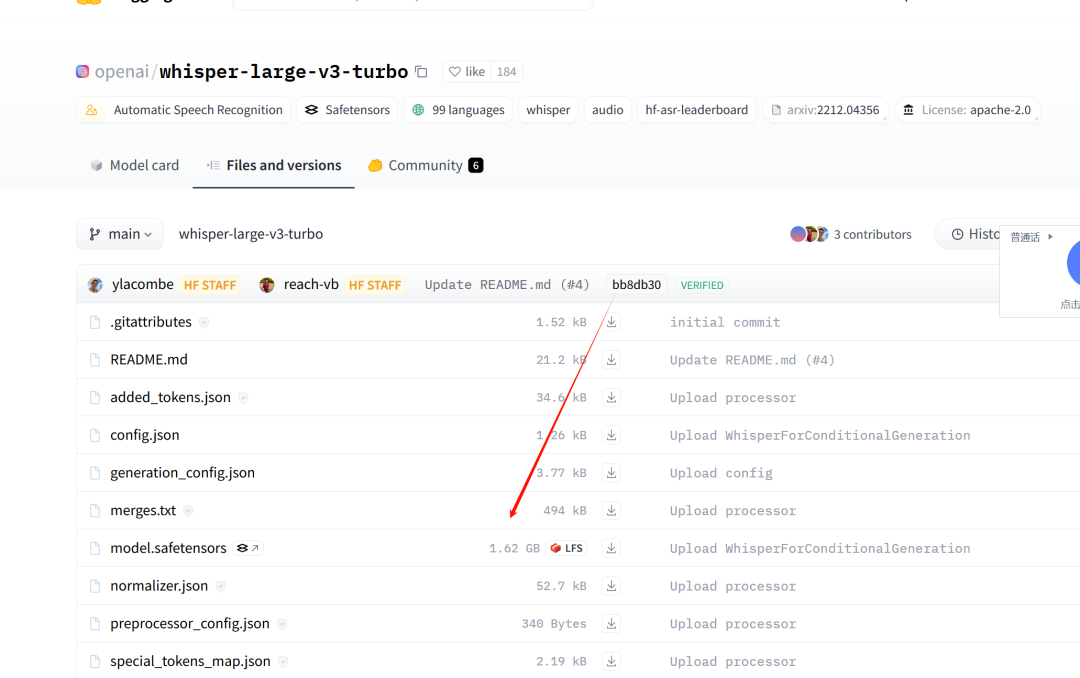Open the merges.txt file
Viewport: 1080px width, 678px height.
click(143, 511)
